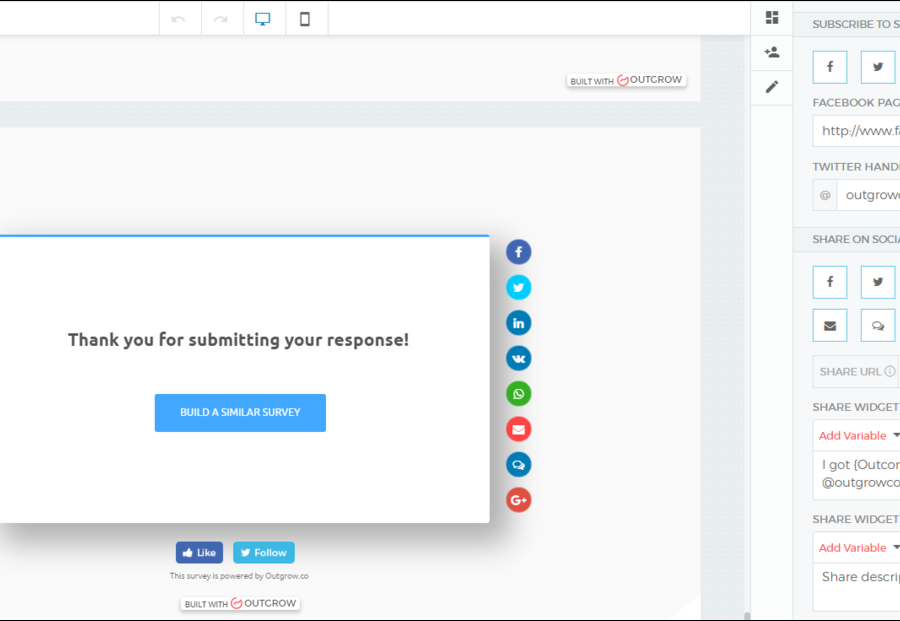The image size is (900, 621).
Task: Toggle email option under Share on Social
Action: [830, 325]
